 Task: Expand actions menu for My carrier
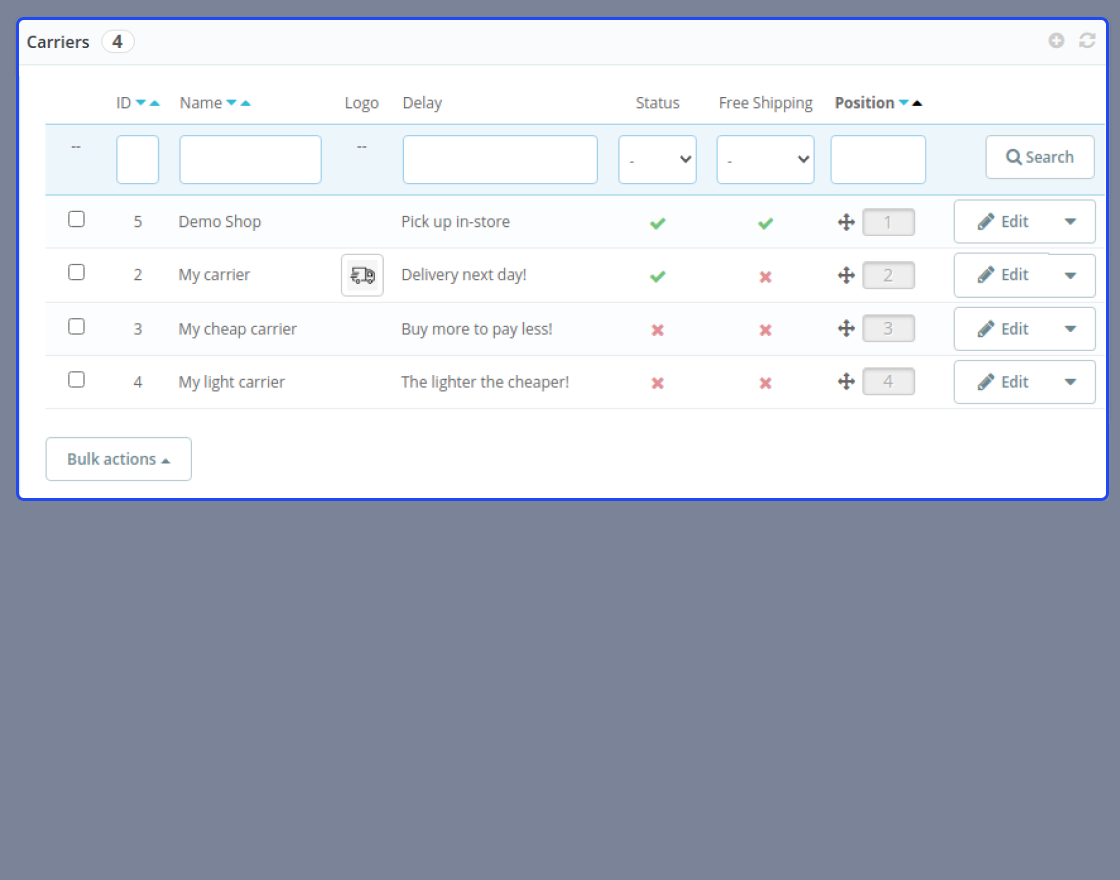[1071, 276]
